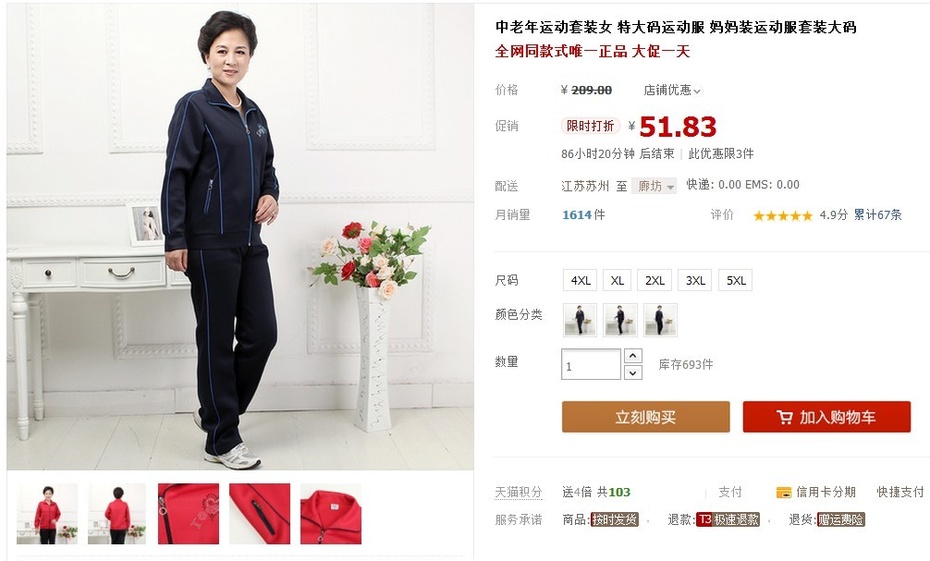Select size 2XL
Screen dimensions: 930x561
pos(654,280)
